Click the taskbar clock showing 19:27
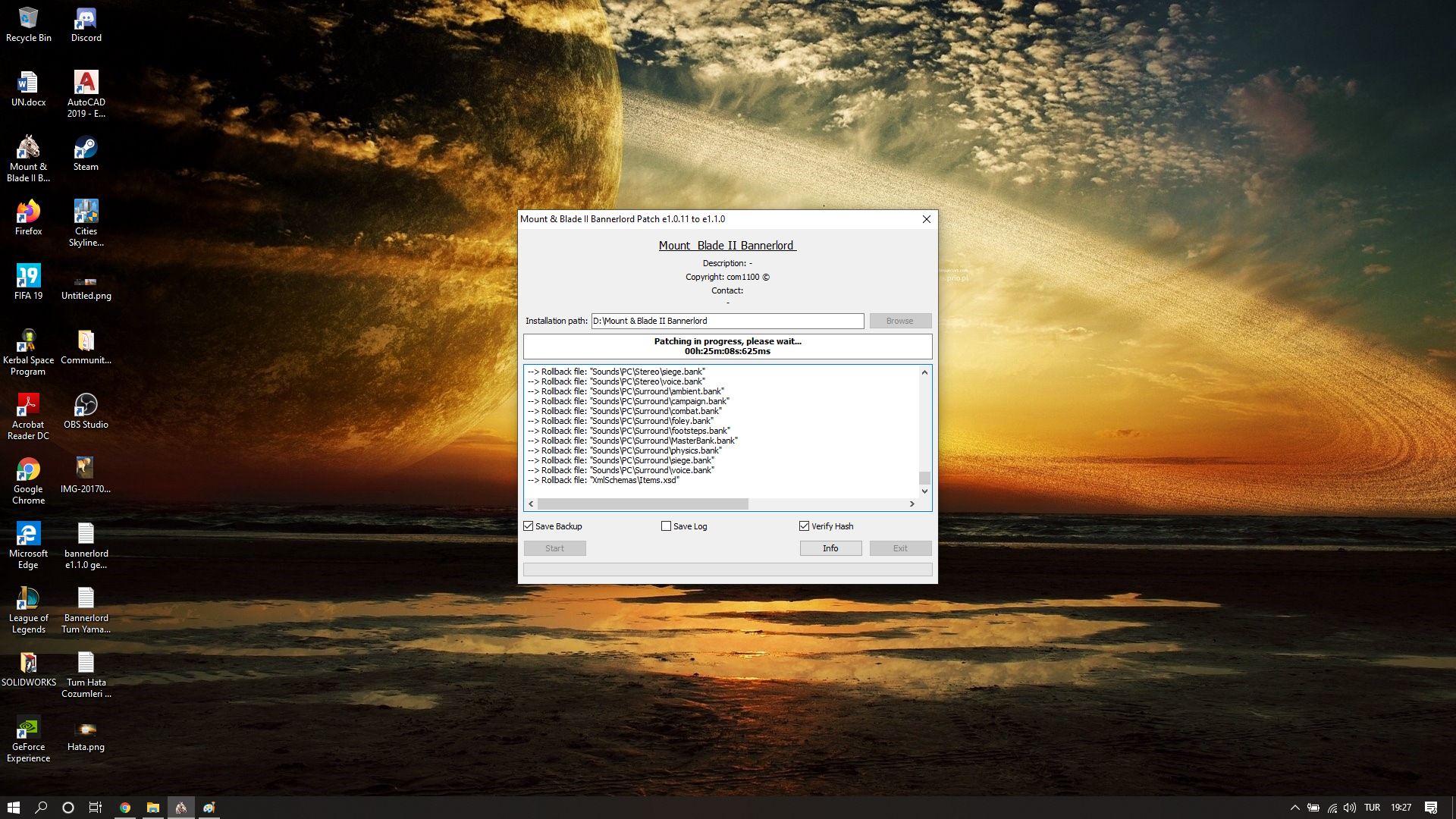 click(1401, 808)
